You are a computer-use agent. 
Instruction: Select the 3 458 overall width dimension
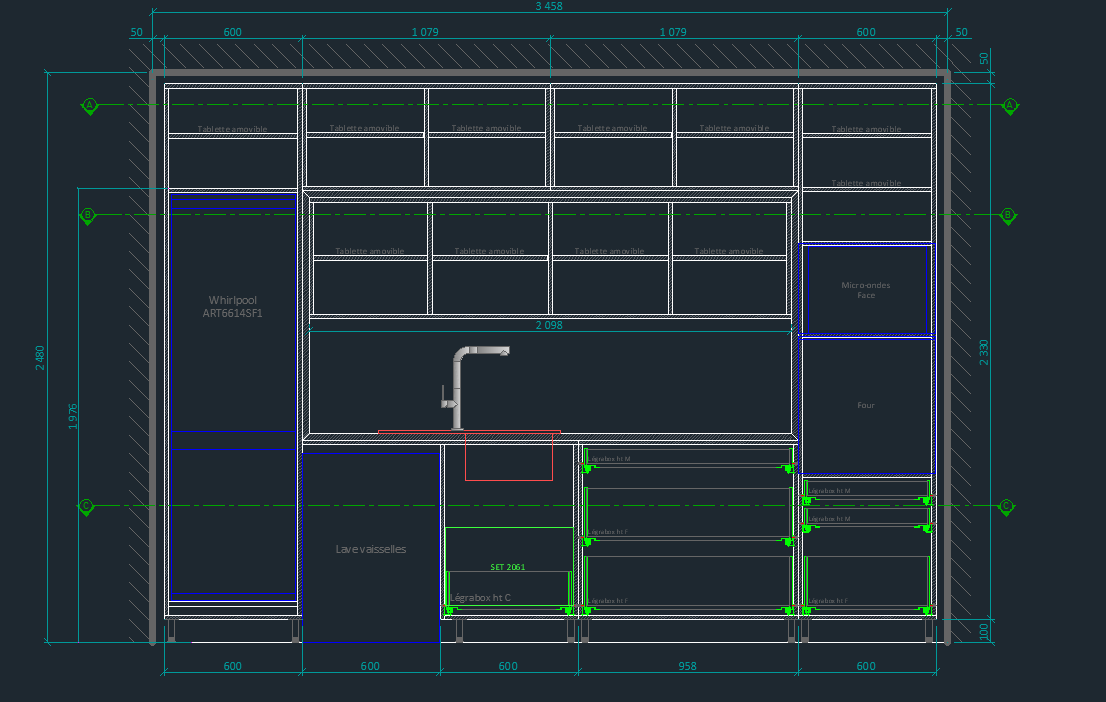click(x=549, y=7)
